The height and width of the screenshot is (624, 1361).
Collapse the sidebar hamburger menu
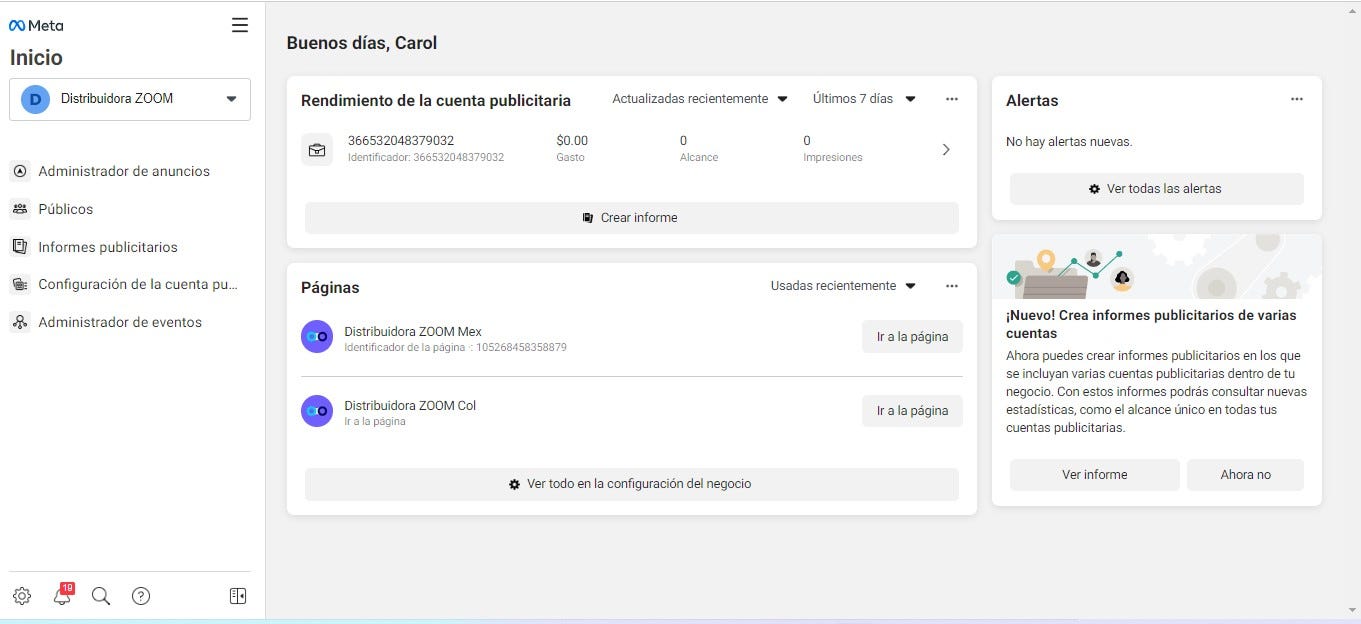240,25
